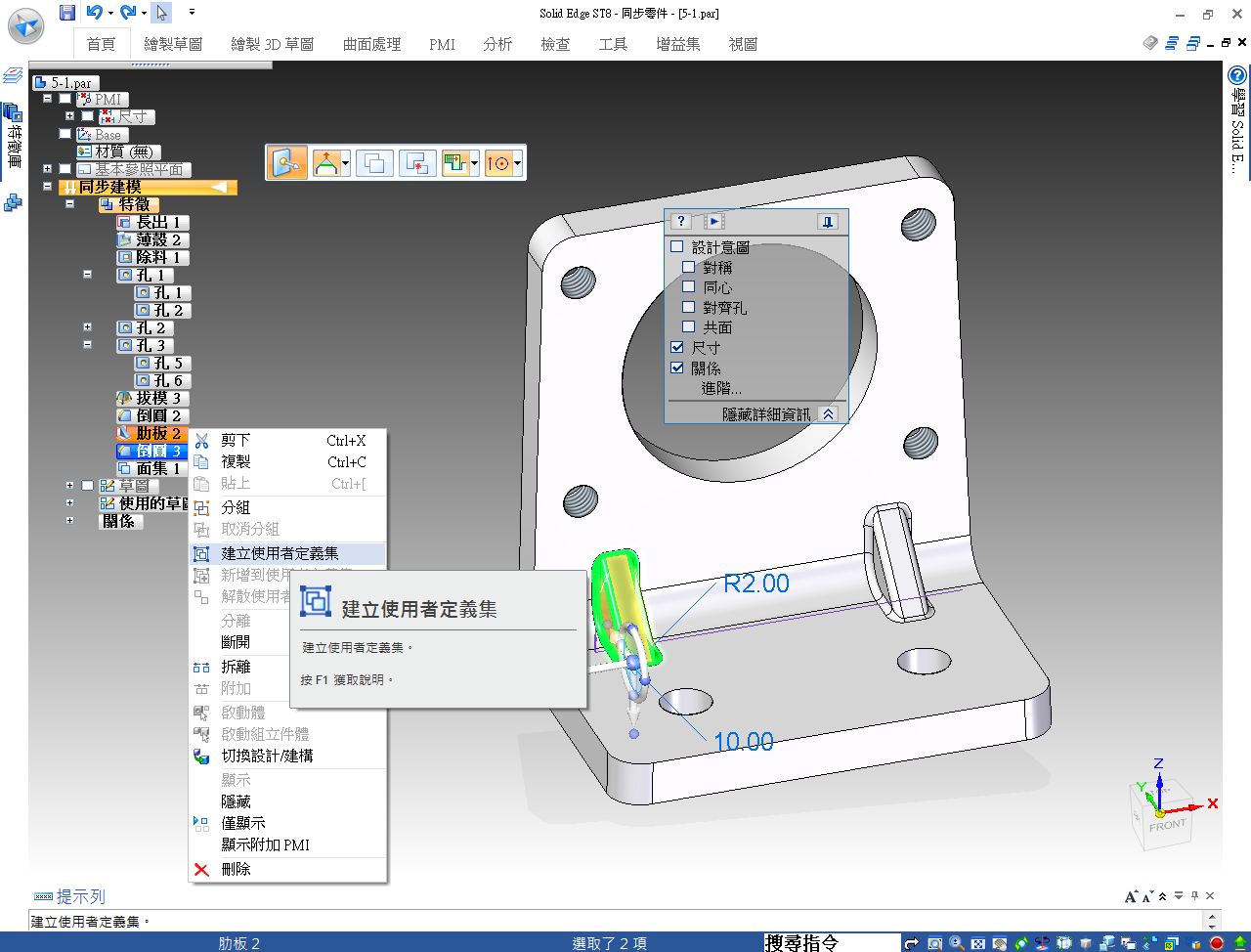
Task: Open dropdown arrow of last floating toolbar icon
Action: [x=517, y=163]
